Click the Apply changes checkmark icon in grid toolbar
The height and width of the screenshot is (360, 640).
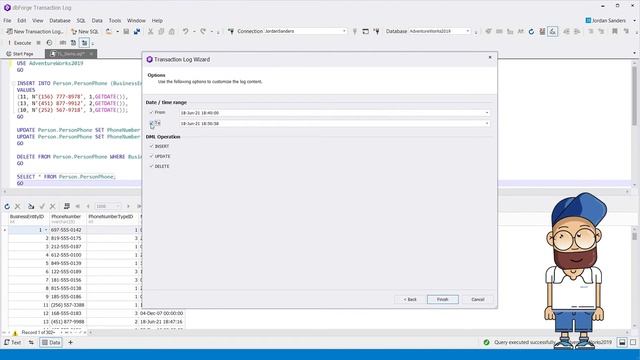click(x=42, y=207)
